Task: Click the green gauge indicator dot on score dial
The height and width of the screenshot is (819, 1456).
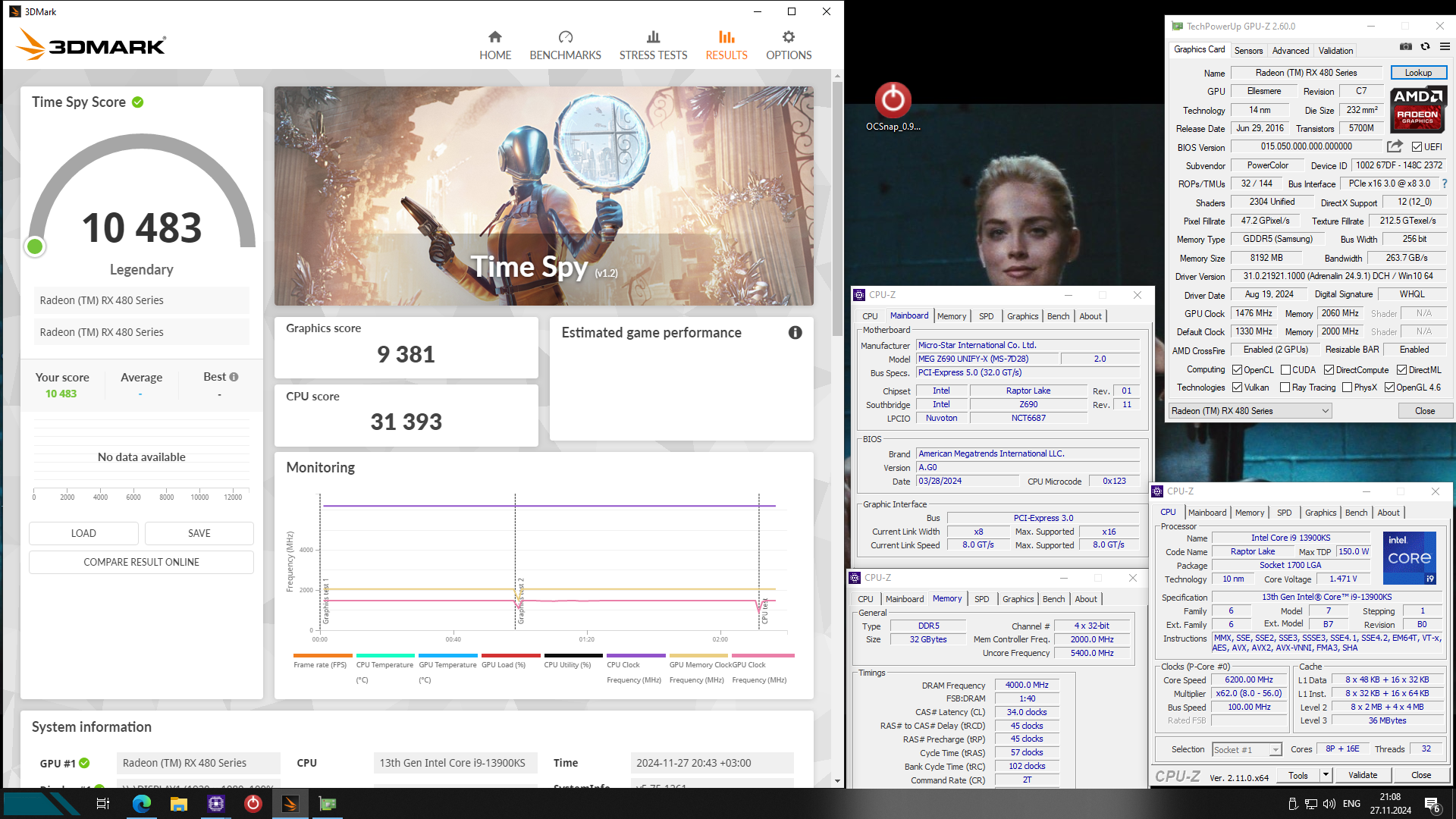Action: click(x=34, y=246)
